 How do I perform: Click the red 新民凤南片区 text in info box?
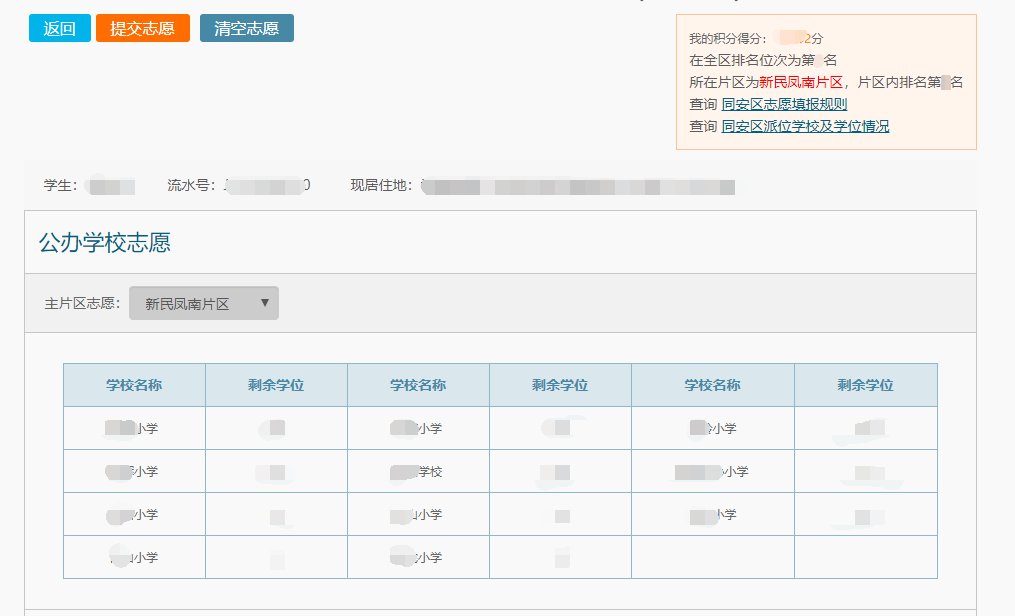(x=801, y=82)
